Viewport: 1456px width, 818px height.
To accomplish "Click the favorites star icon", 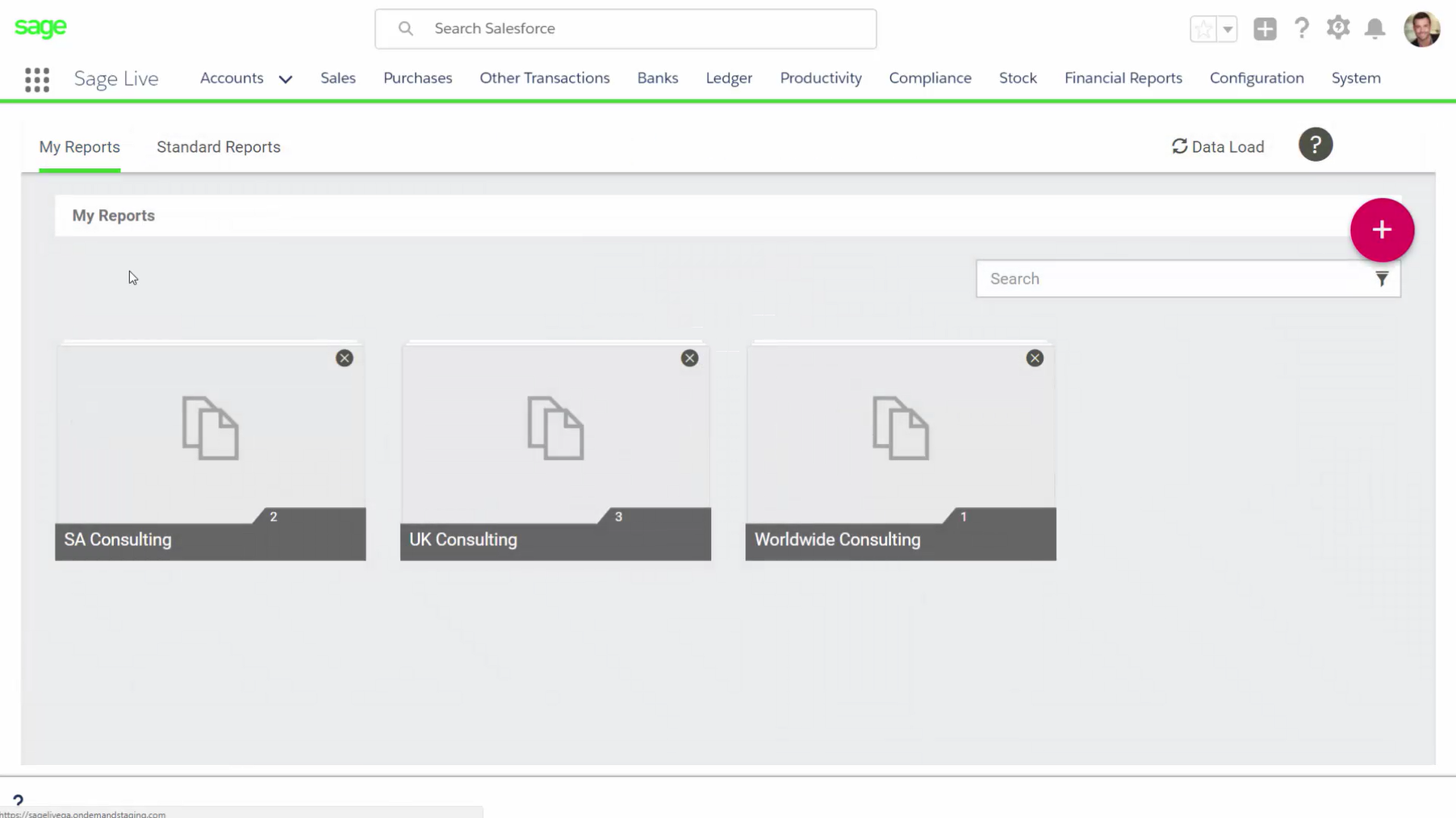I will pos(1203,29).
